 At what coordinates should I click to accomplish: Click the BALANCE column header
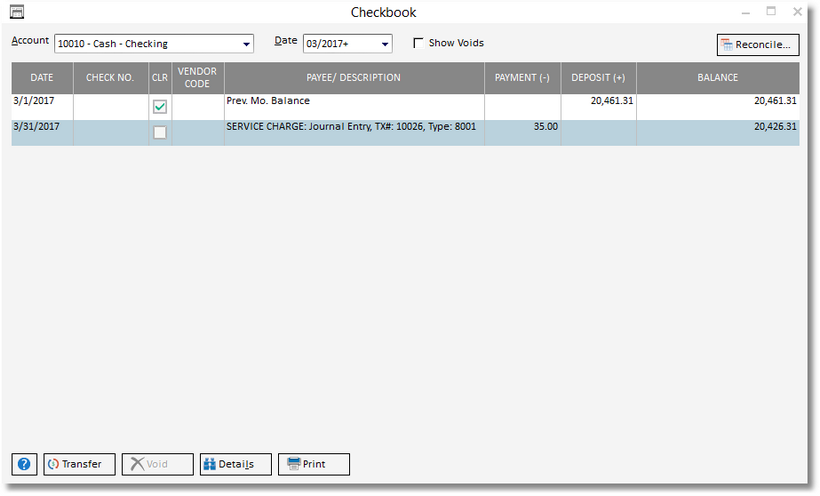click(x=717, y=78)
